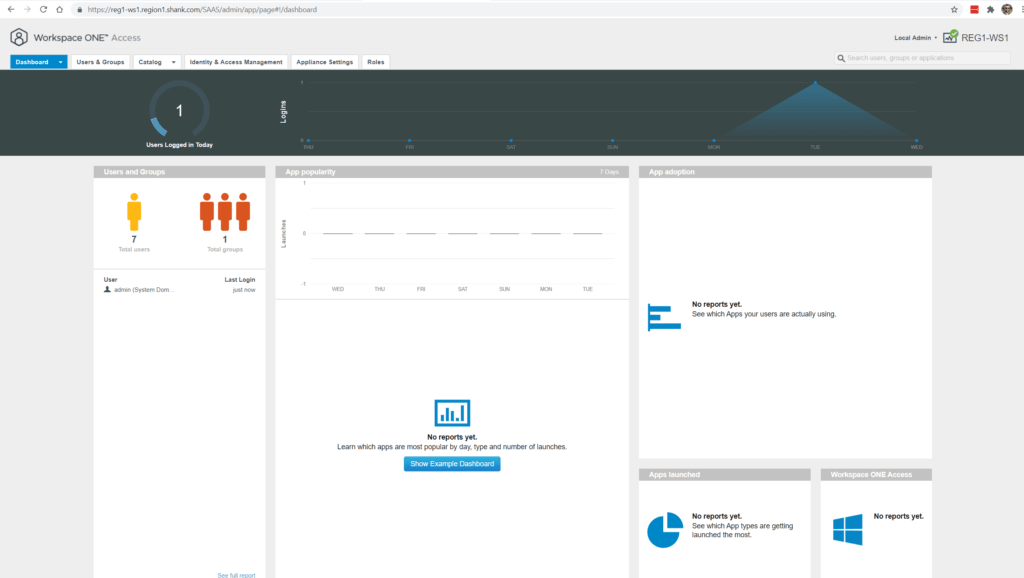Click the App adoption horizontal bars icon
This screenshot has width=1024, height=578.
(x=664, y=317)
